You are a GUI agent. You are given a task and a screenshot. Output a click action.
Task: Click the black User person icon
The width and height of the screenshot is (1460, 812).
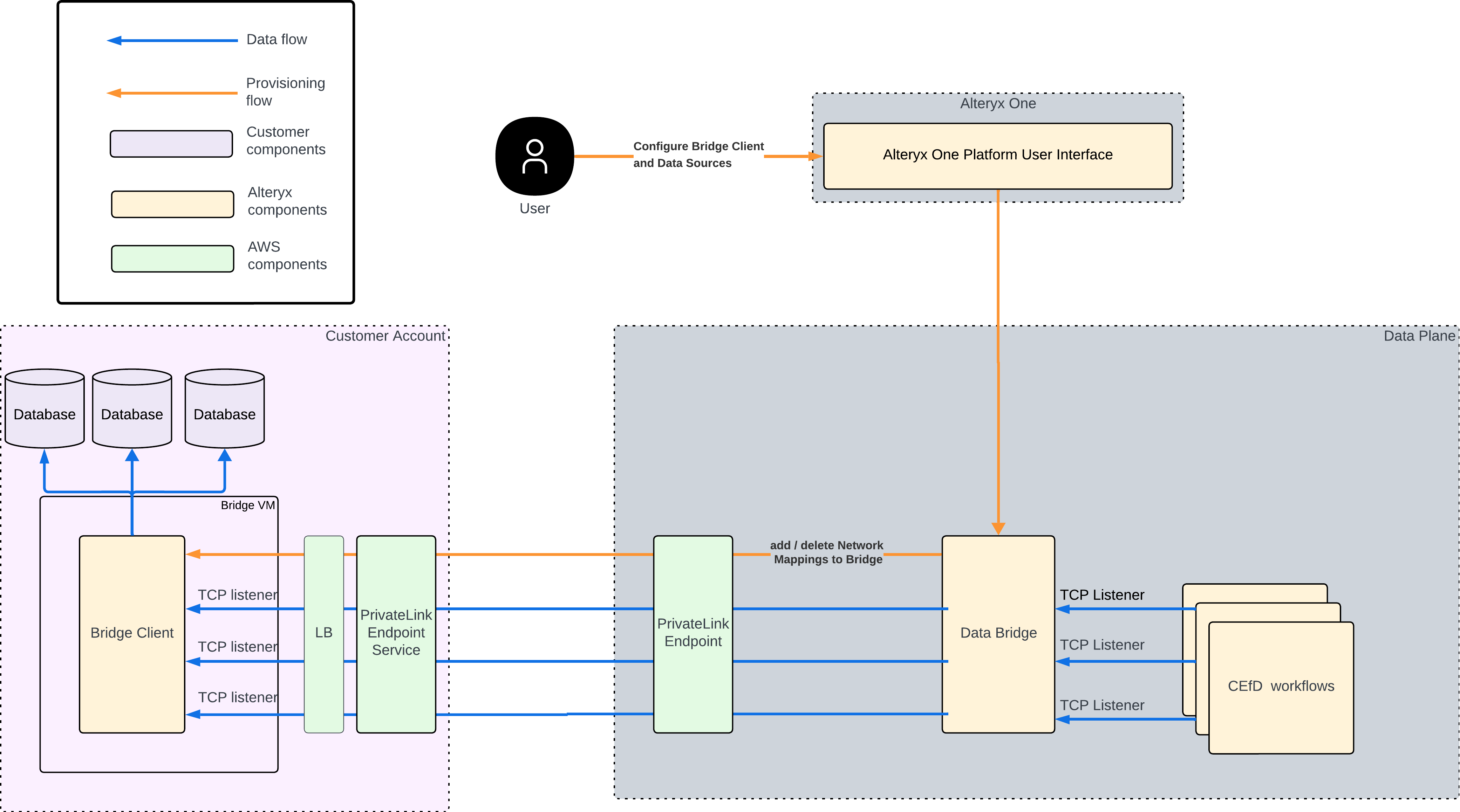[x=534, y=156]
